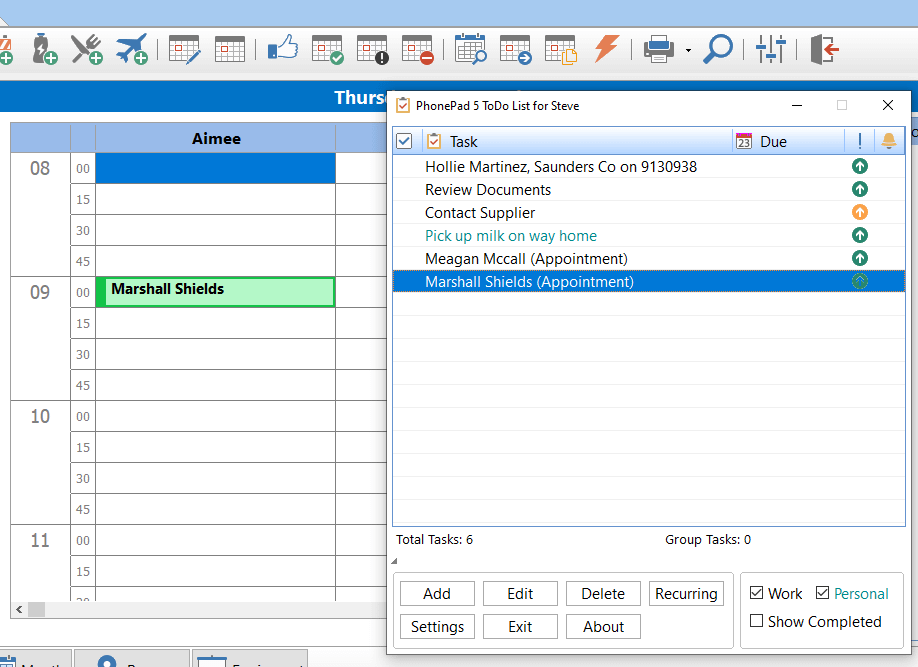Viewport: 918px width, 667px height.
Task: Click the plain calendar view icon
Action: point(230,49)
